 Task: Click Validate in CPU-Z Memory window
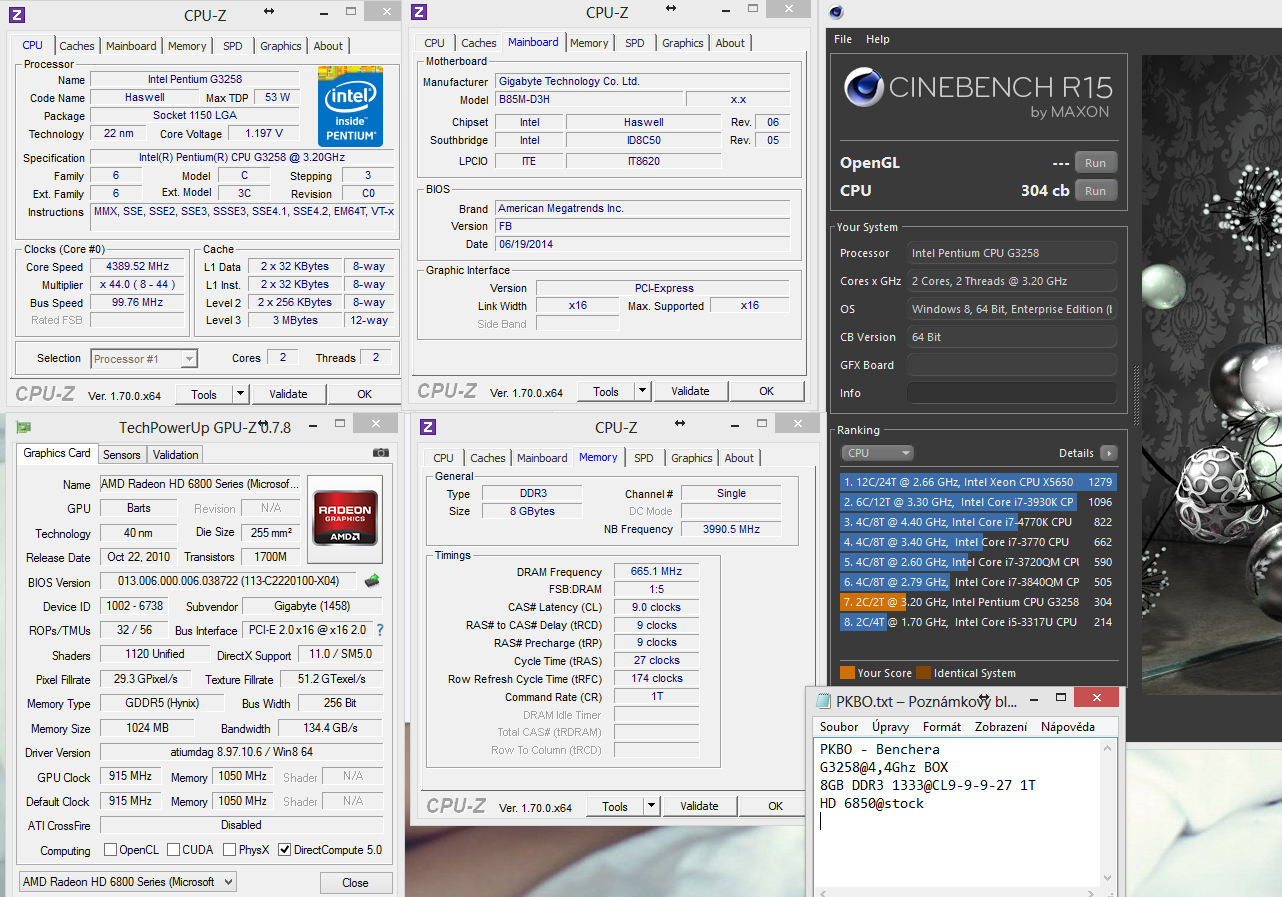(x=699, y=806)
